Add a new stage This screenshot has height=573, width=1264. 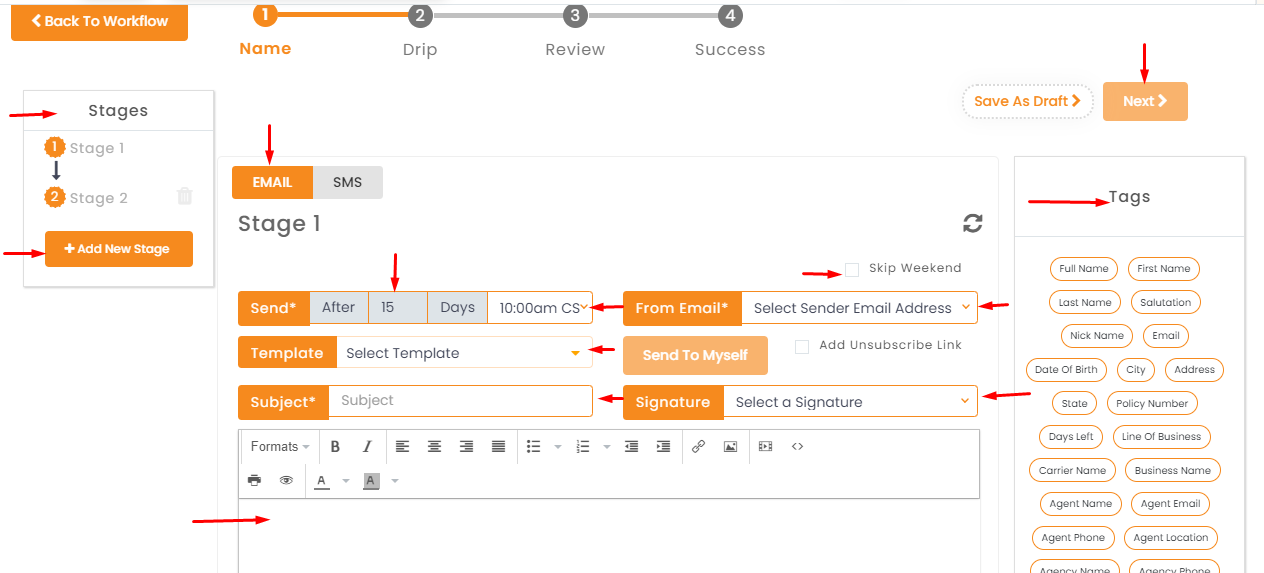(x=119, y=249)
